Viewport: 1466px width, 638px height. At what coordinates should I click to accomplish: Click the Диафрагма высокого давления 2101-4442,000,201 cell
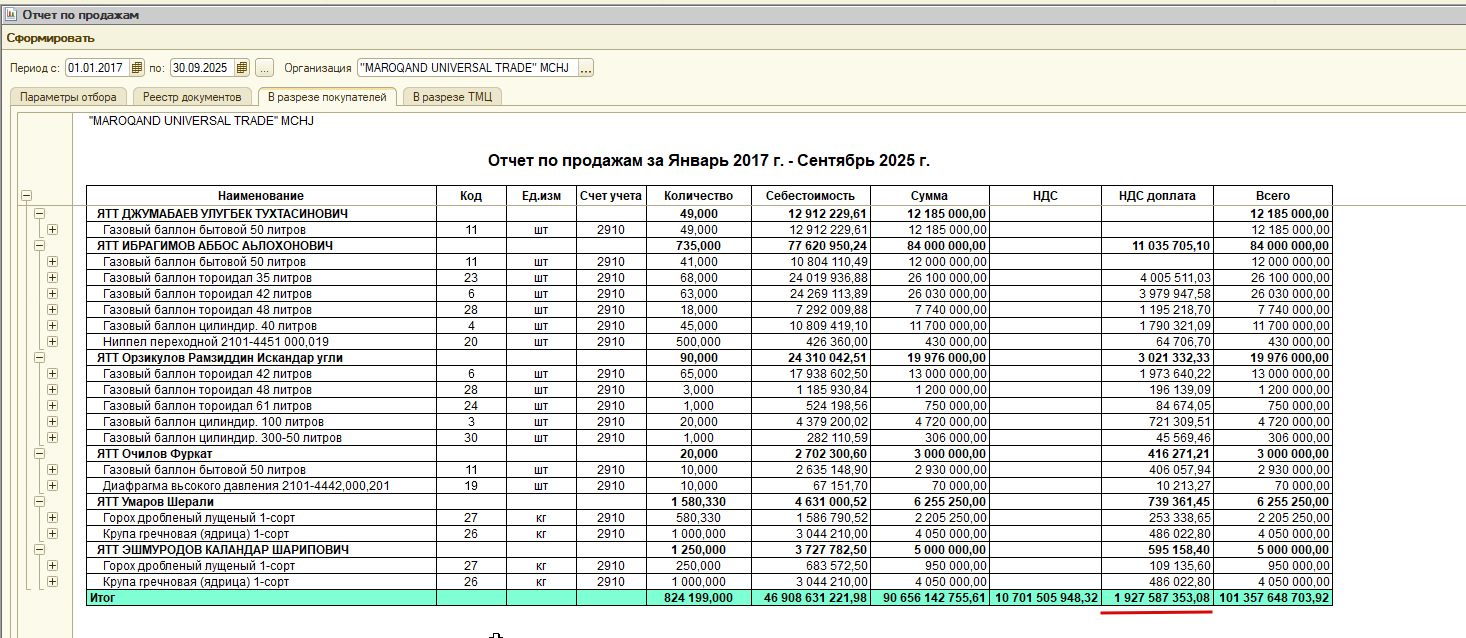click(x=261, y=485)
